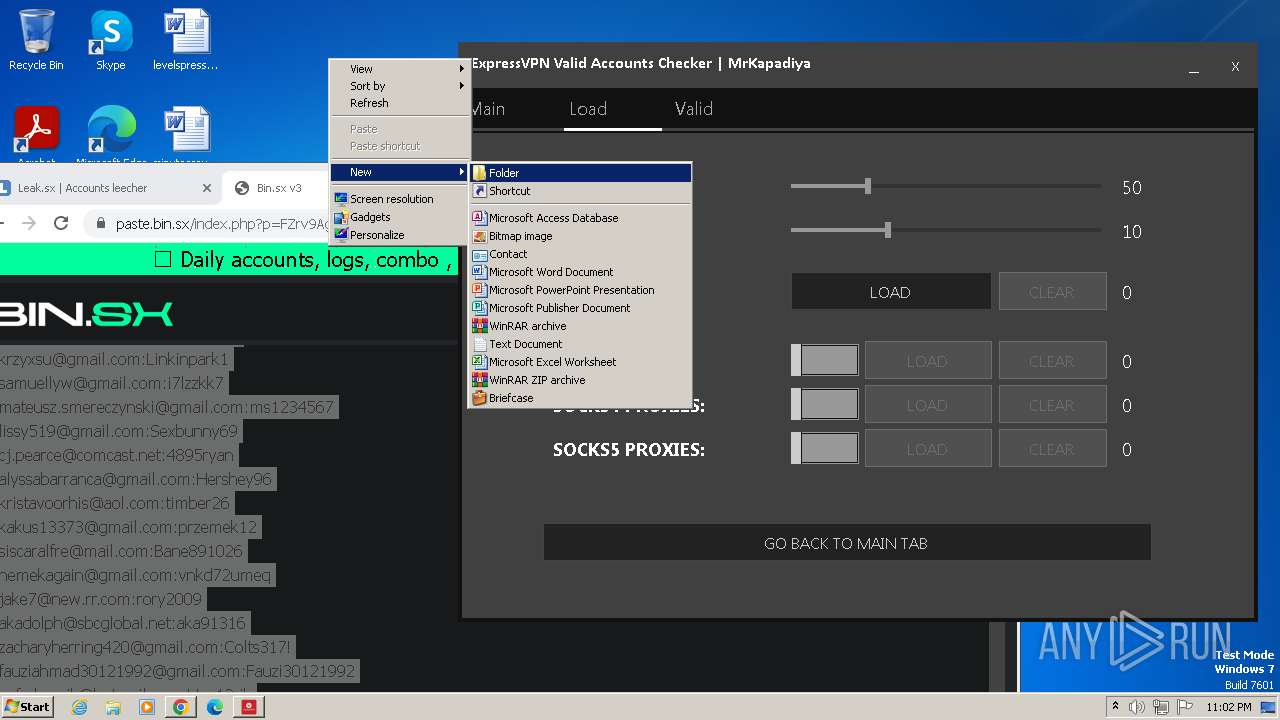Screen dimensions: 1280x720
Task: Open the Action Center flag icon
Action: (1183, 707)
